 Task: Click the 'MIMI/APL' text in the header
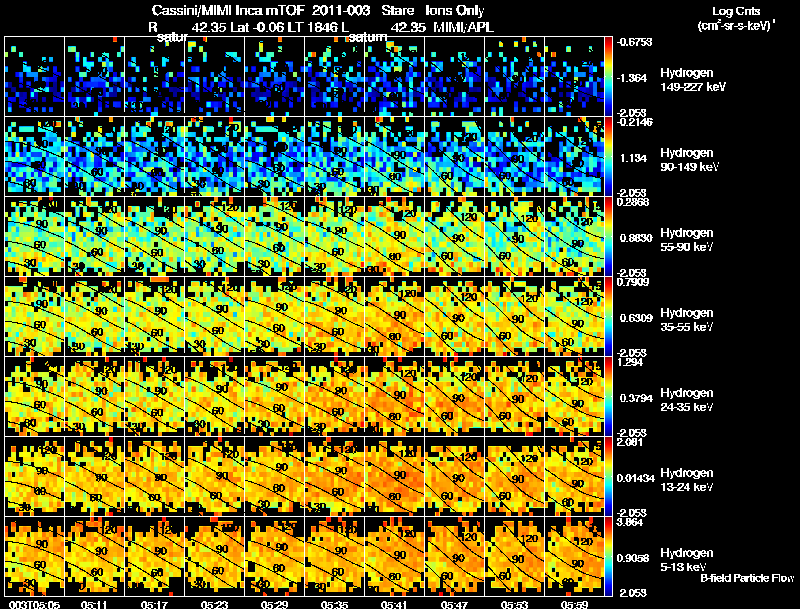tap(463, 27)
